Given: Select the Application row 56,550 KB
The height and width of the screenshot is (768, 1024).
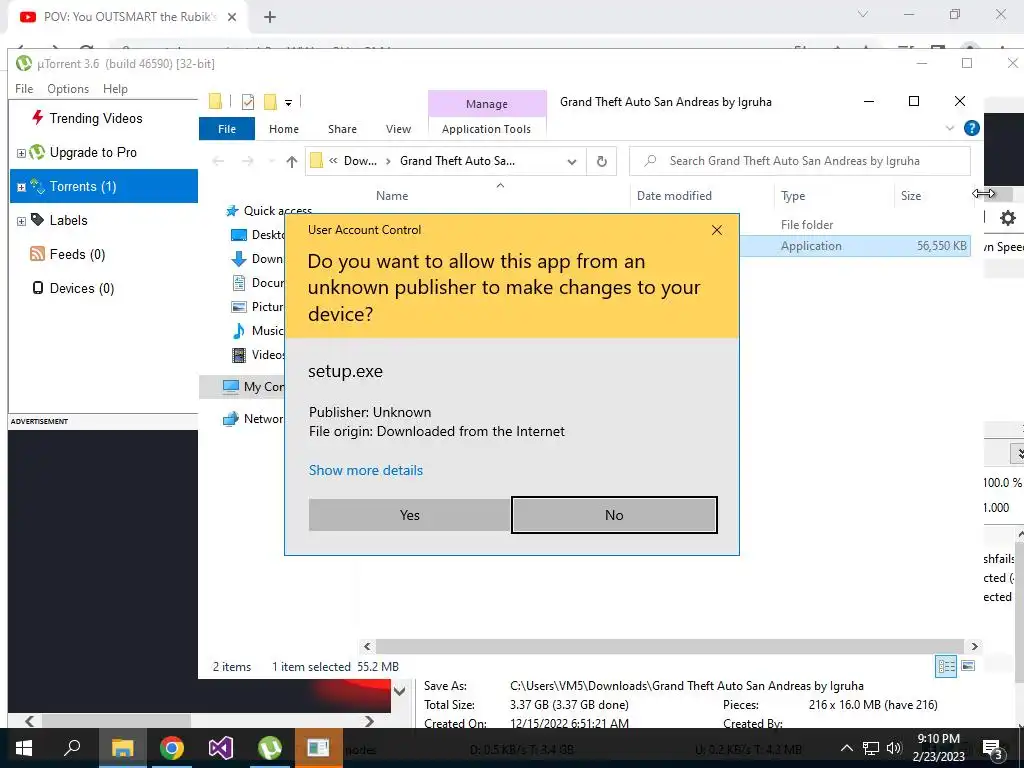Looking at the screenshot, I should [x=856, y=246].
